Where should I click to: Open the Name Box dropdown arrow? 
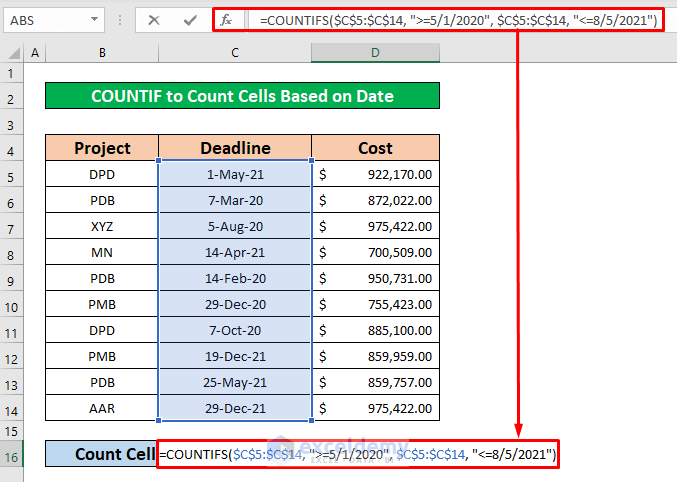click(94, 20)
